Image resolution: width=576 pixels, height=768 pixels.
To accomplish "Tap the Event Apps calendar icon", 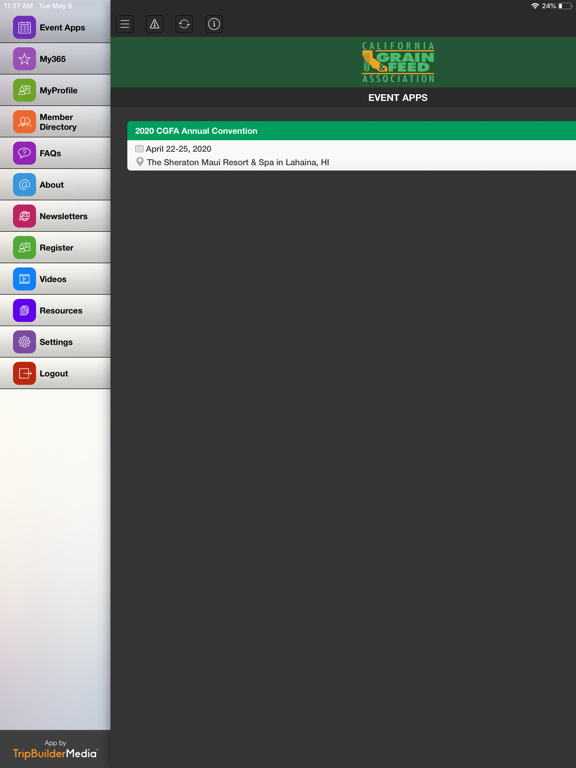I will [x=24, y=27].
